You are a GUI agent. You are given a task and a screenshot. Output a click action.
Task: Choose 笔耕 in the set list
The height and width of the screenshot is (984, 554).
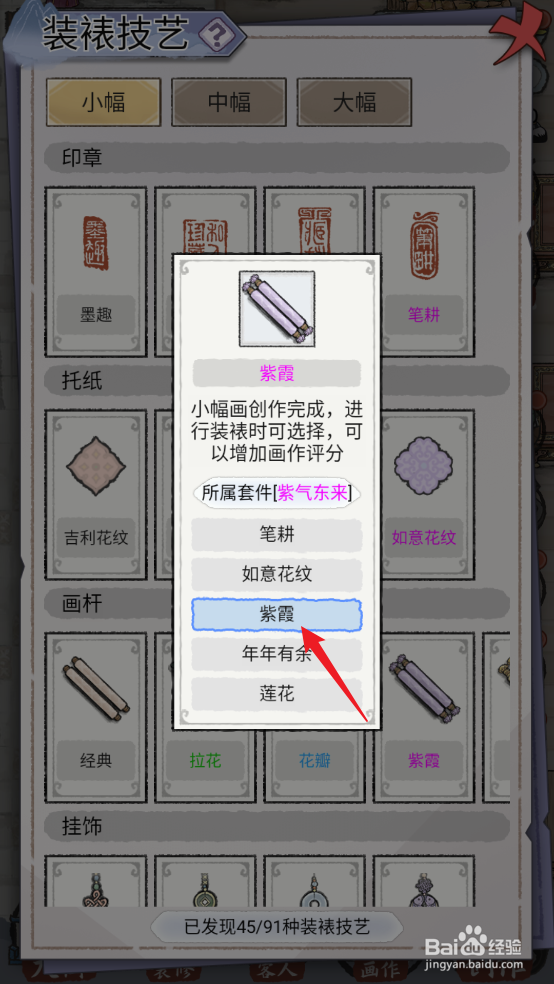(x=277, y=535)
